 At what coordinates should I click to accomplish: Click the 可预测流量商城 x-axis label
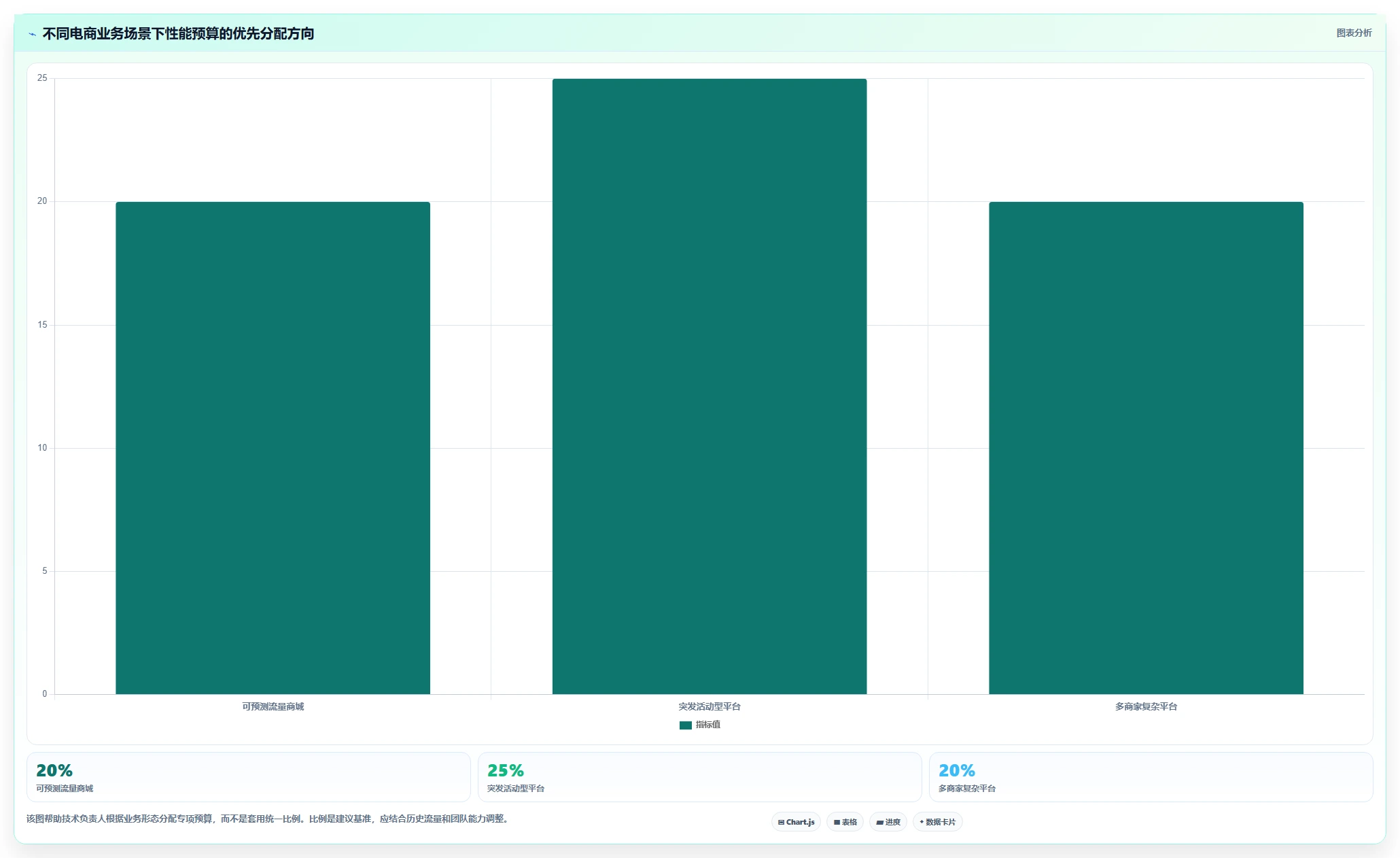pyautogui.click(x=273, y=707)
